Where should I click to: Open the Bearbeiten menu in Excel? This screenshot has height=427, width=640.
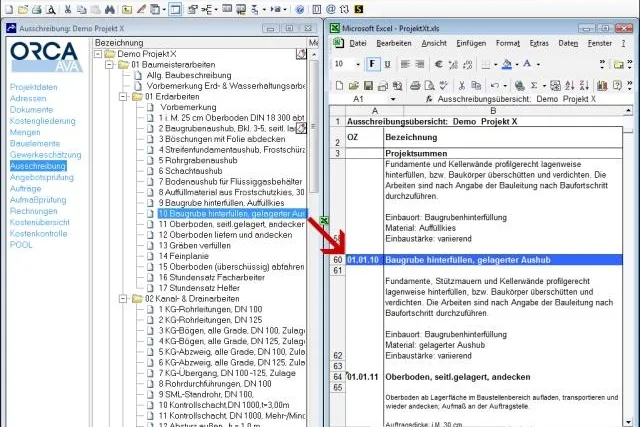click(393, 43)
